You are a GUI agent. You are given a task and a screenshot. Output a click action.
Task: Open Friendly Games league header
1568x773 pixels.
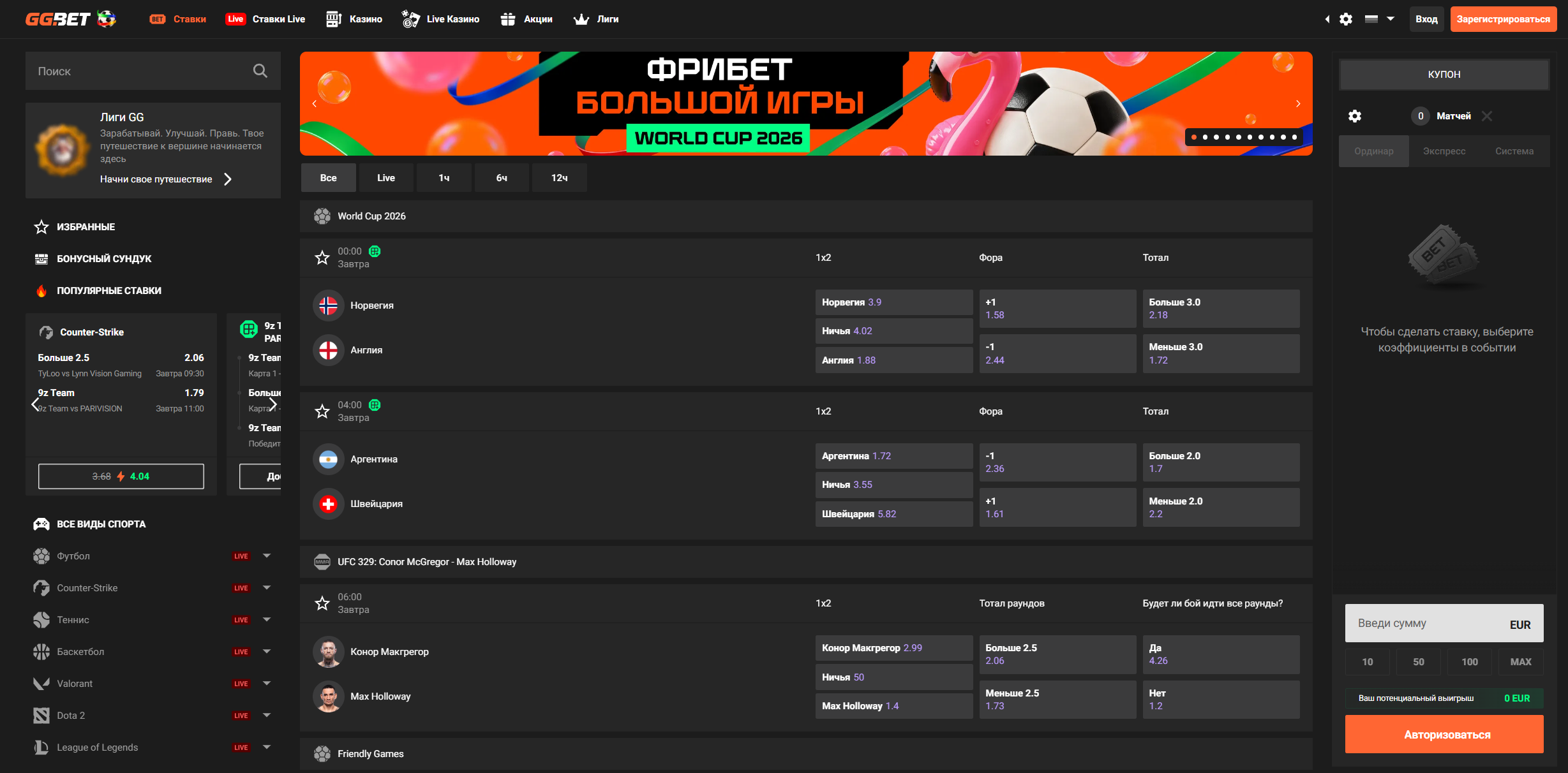click(806, 754)
